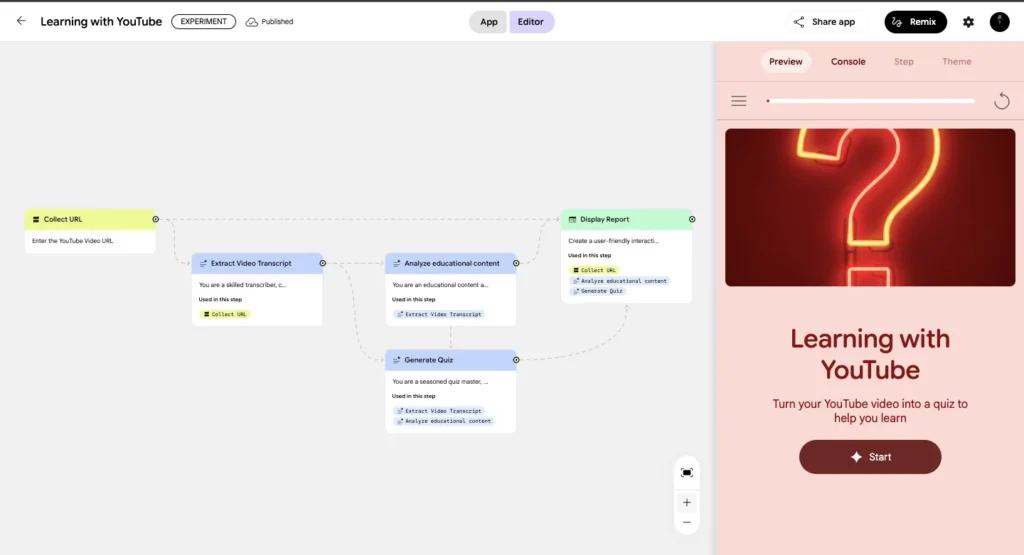
Task: Click the Share app icon
Action: (799, 22)
